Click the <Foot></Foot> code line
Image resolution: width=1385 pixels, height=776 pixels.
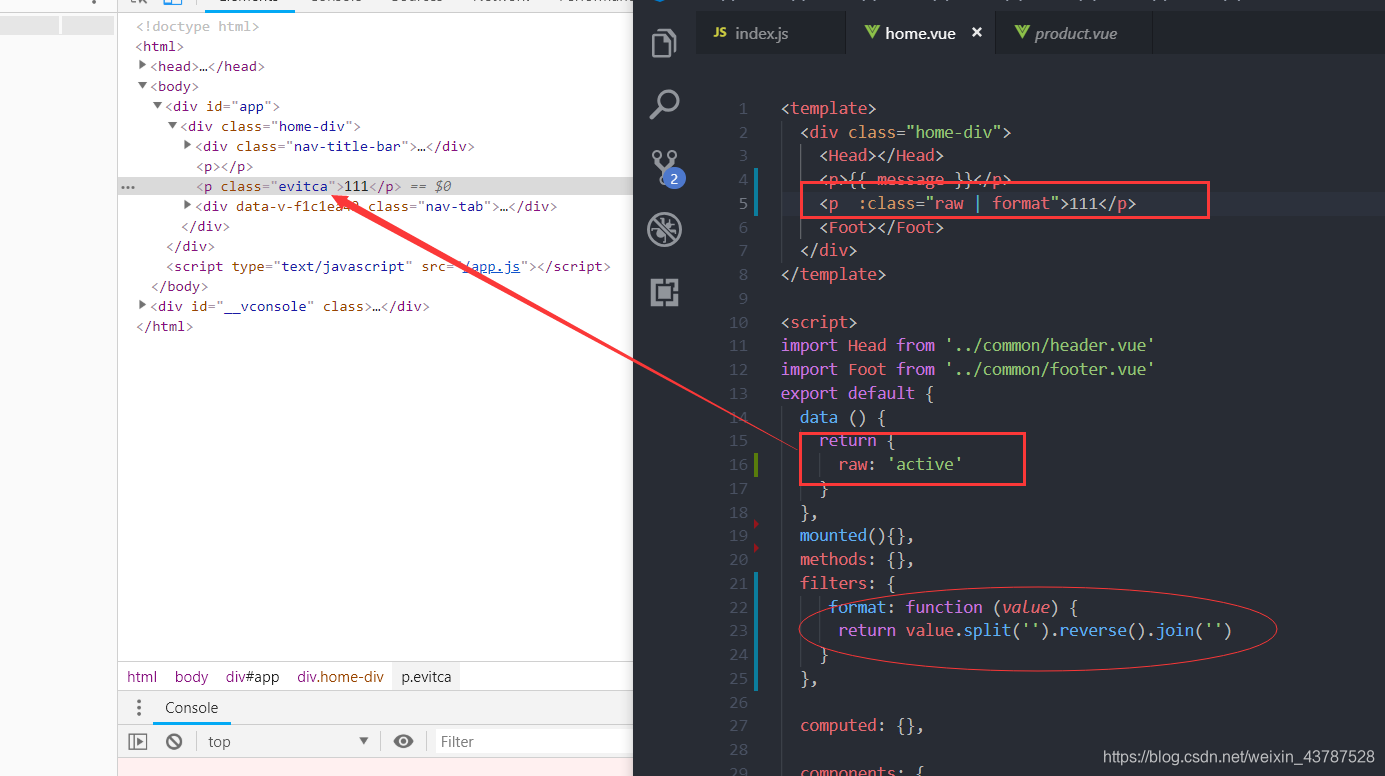point(881,227)
